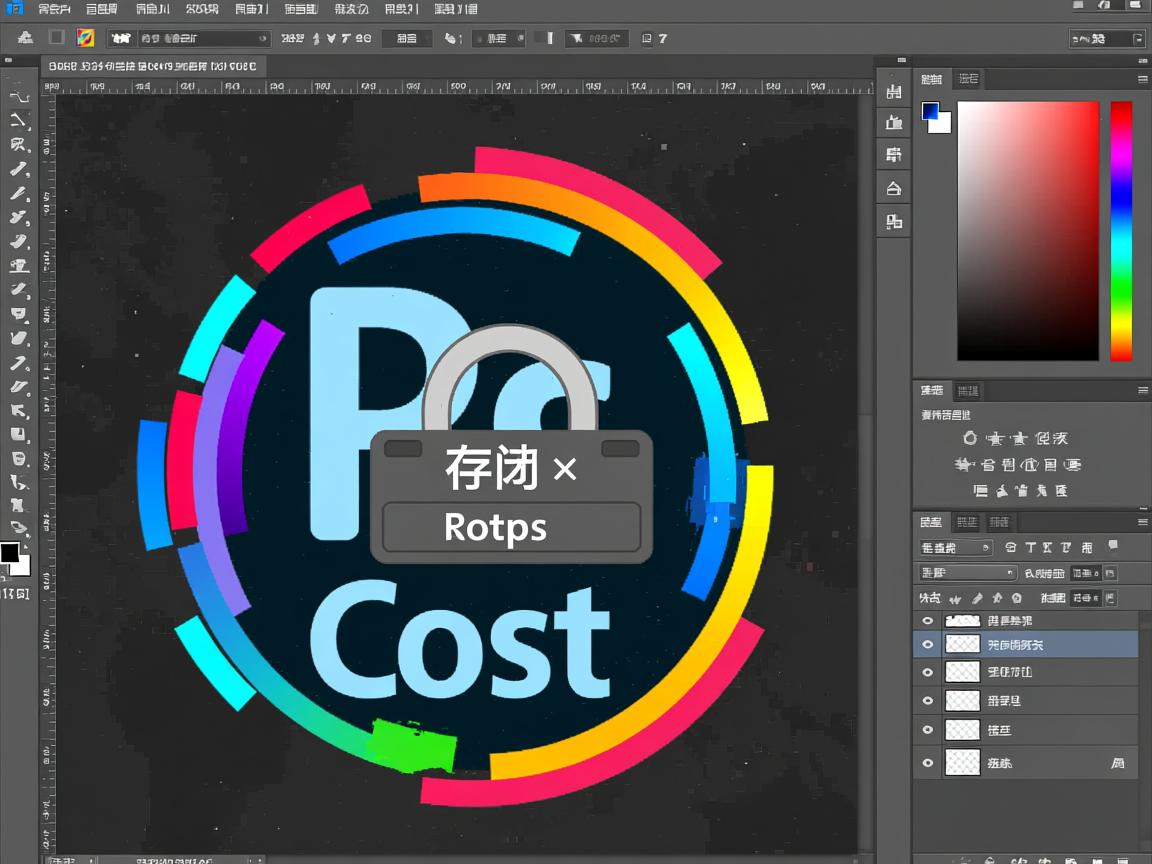Click the rainbow-colored icon in the options bar
Image resolution: width=1152 pixels, height=864 pixels.
pos(86,38)
